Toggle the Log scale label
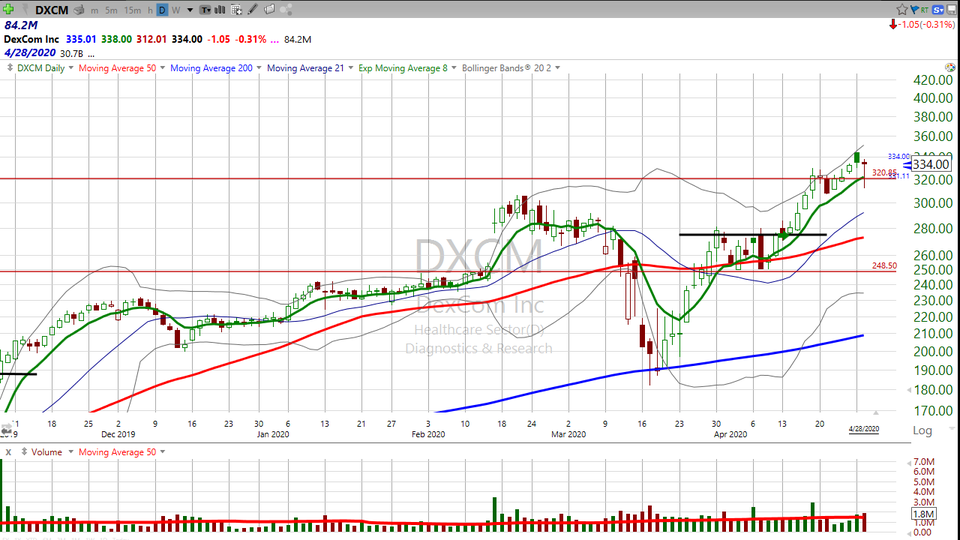The image size is (960, 540). pyautogui.click(x=922, y=430)
